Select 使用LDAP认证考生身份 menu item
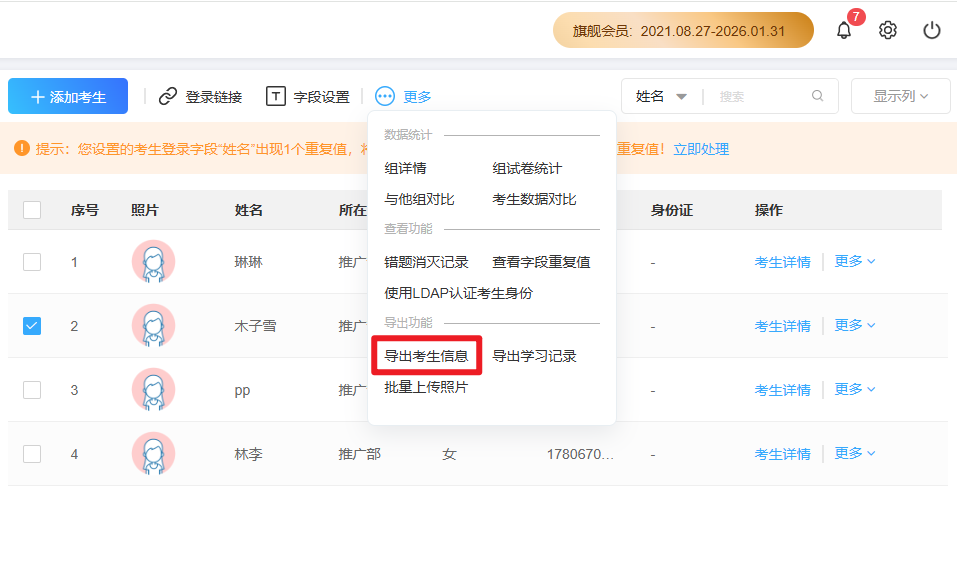 458,293
